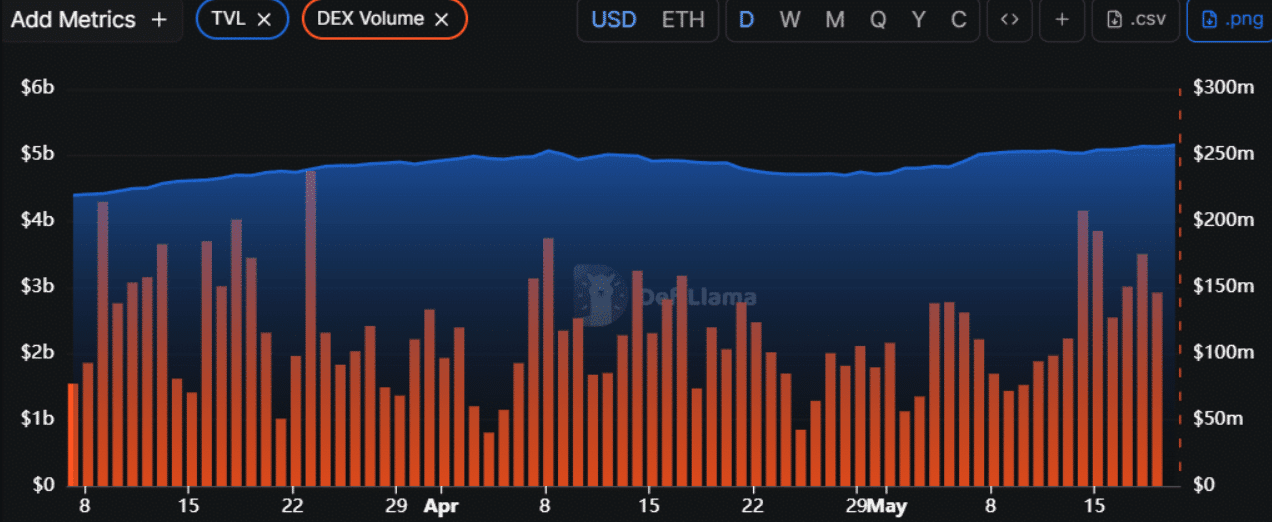Download chart data as .csv
1272x522 pixels.
pos(1135,20)
